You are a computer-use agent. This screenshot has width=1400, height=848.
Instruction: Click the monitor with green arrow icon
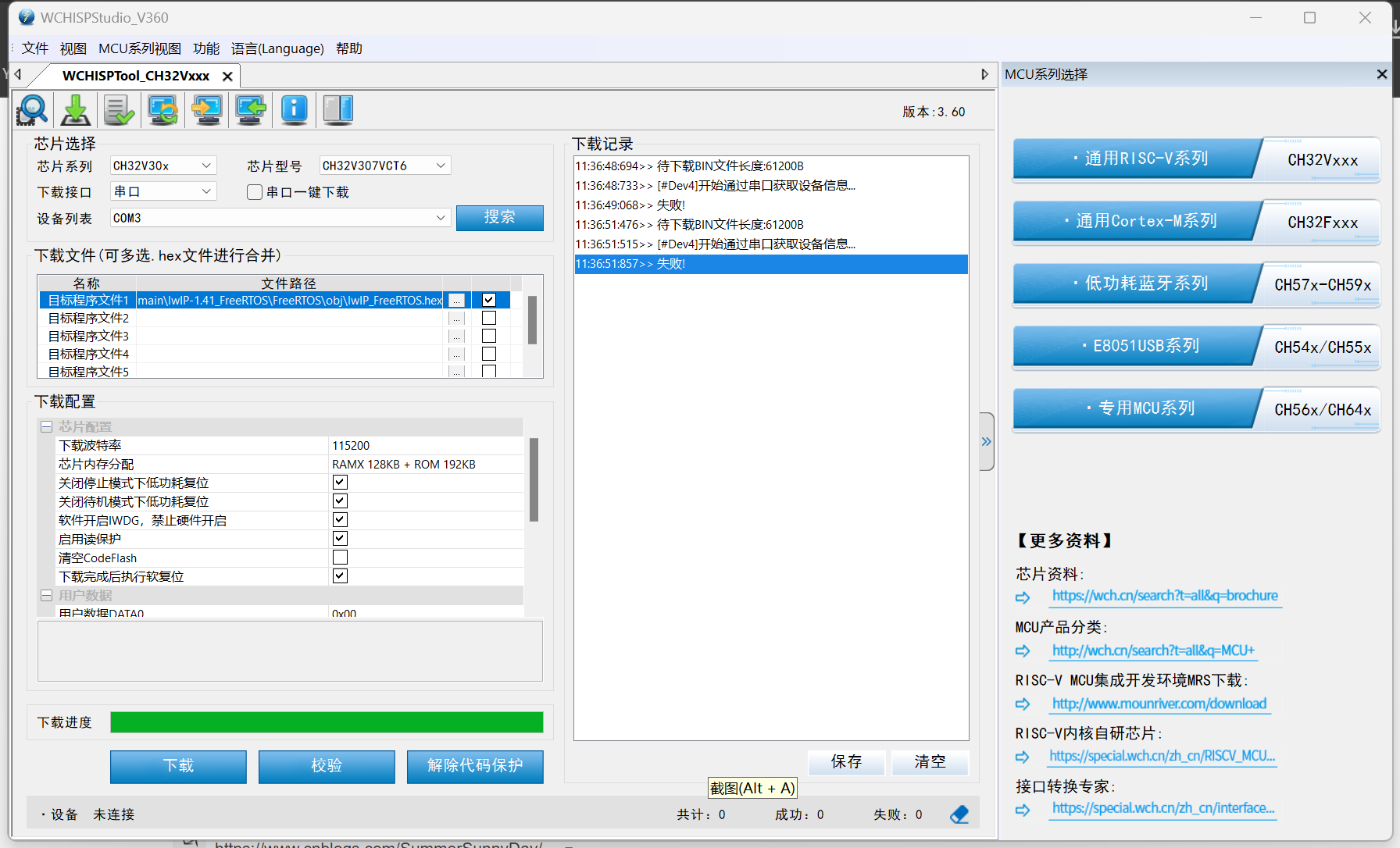[251, 110]
